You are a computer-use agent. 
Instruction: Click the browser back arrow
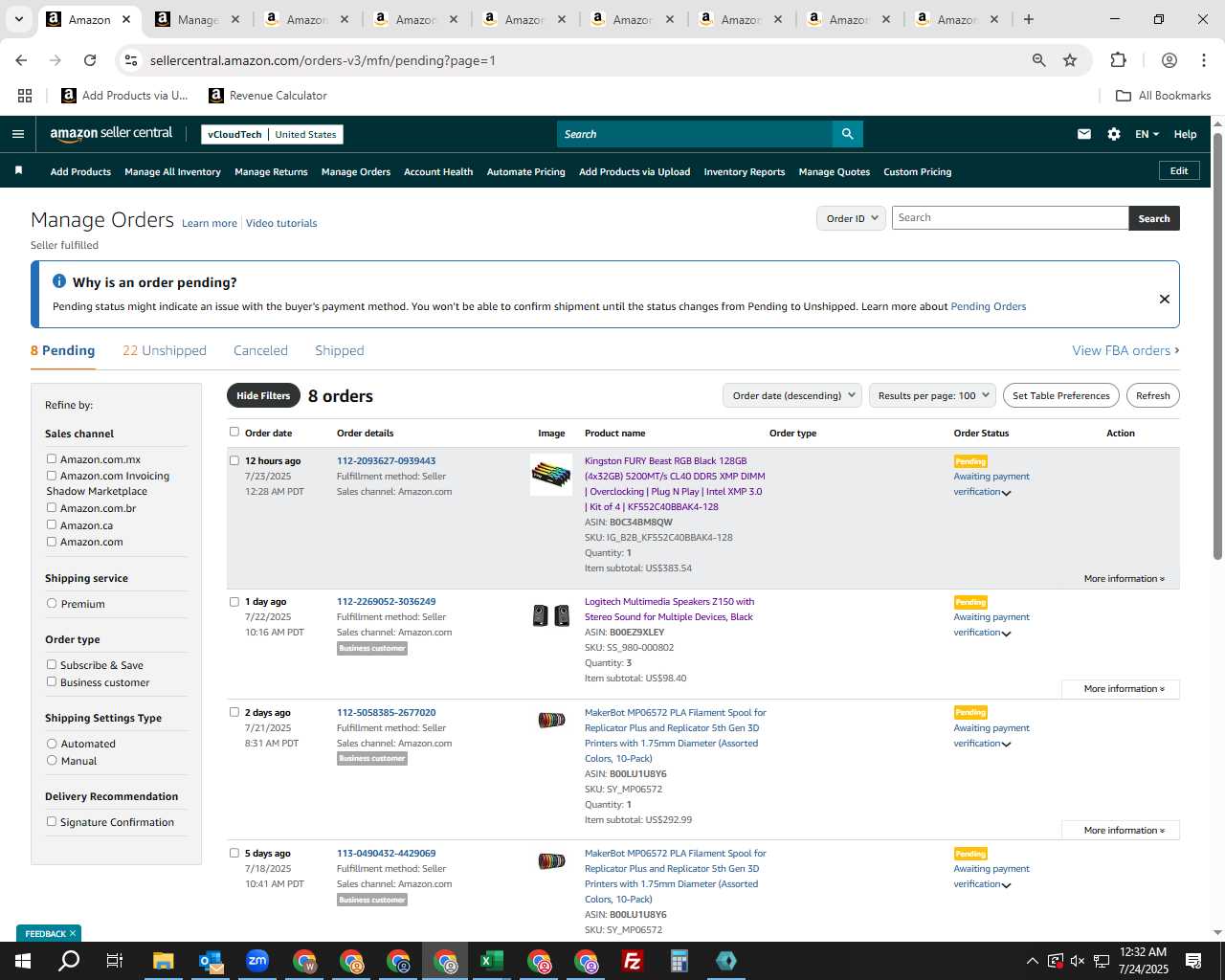coord(21,60)
